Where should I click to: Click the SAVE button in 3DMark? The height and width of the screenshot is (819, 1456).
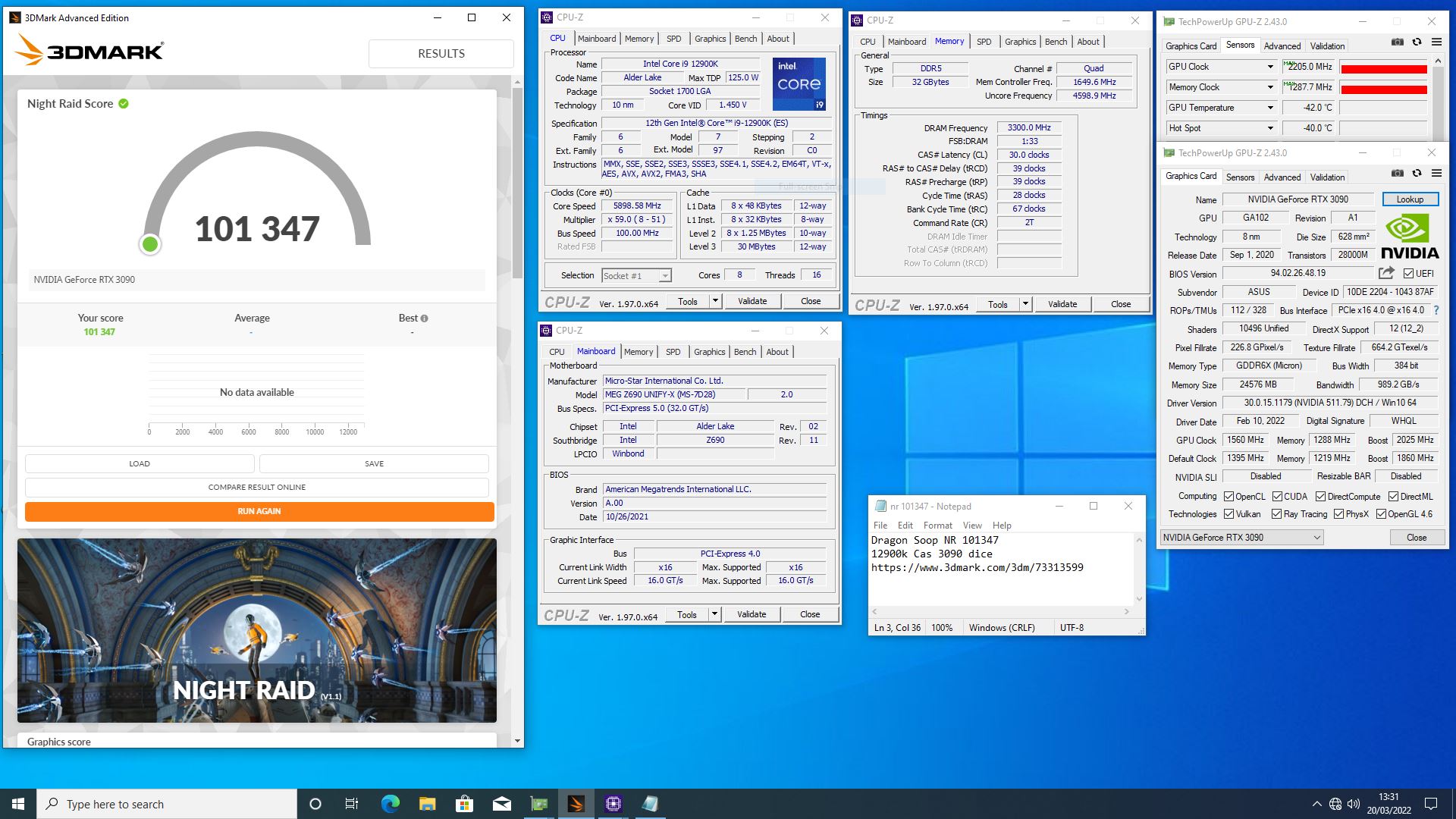(374, 463)
